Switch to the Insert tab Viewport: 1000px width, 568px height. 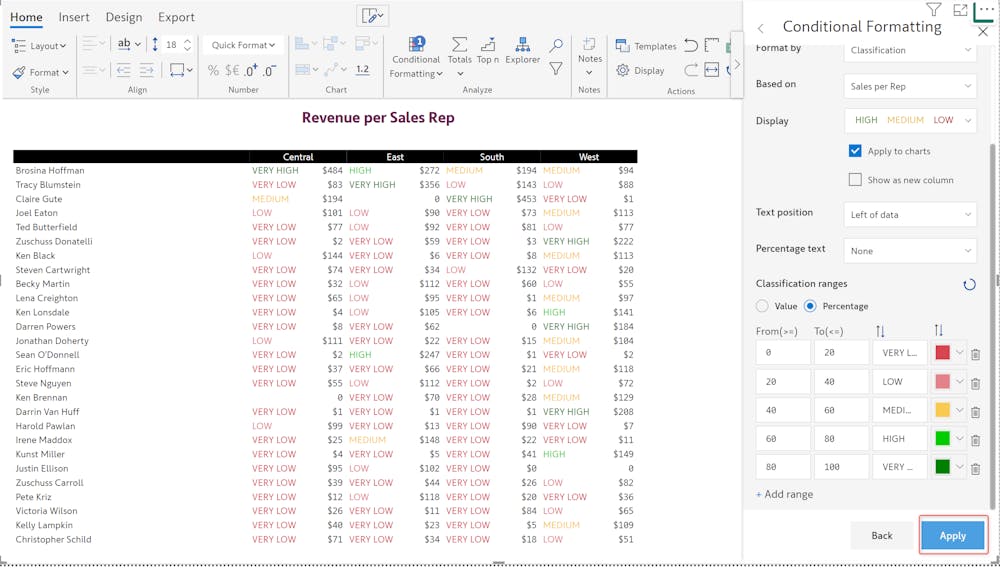click(74, 17)
